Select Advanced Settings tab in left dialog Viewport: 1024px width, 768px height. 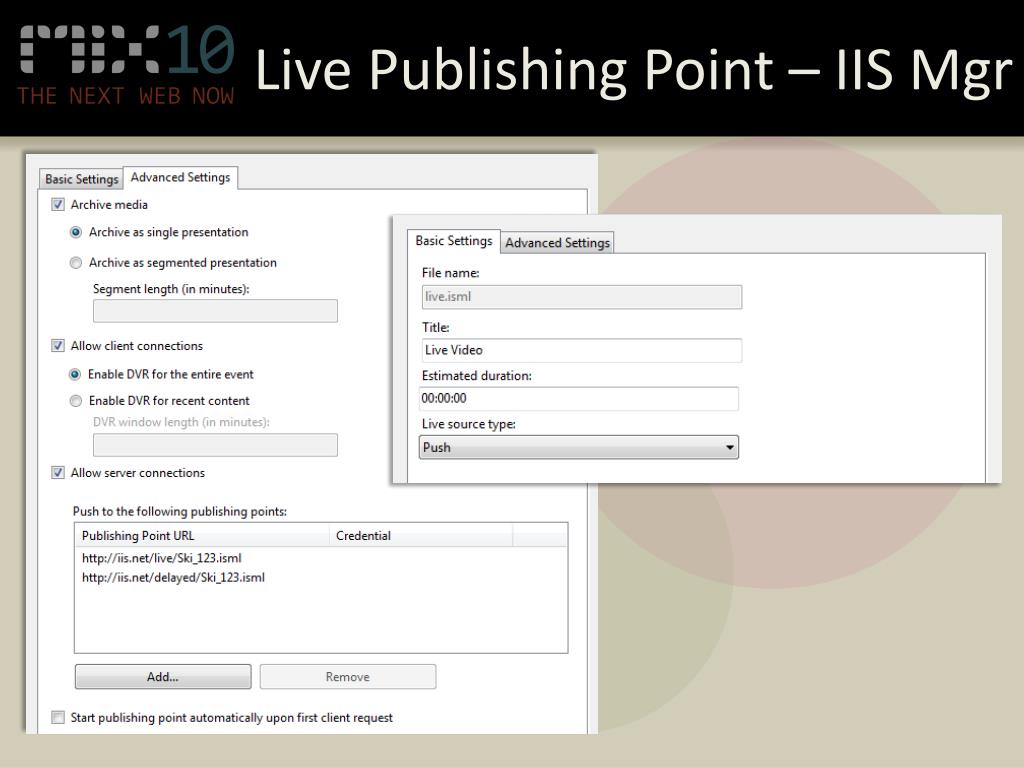180,178
